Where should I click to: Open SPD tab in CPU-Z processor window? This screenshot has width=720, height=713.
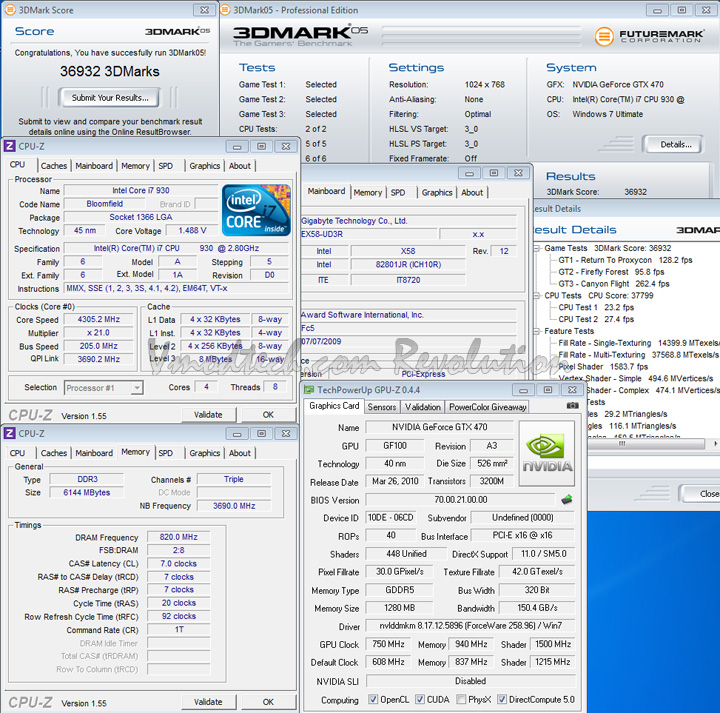click(166, 166)
